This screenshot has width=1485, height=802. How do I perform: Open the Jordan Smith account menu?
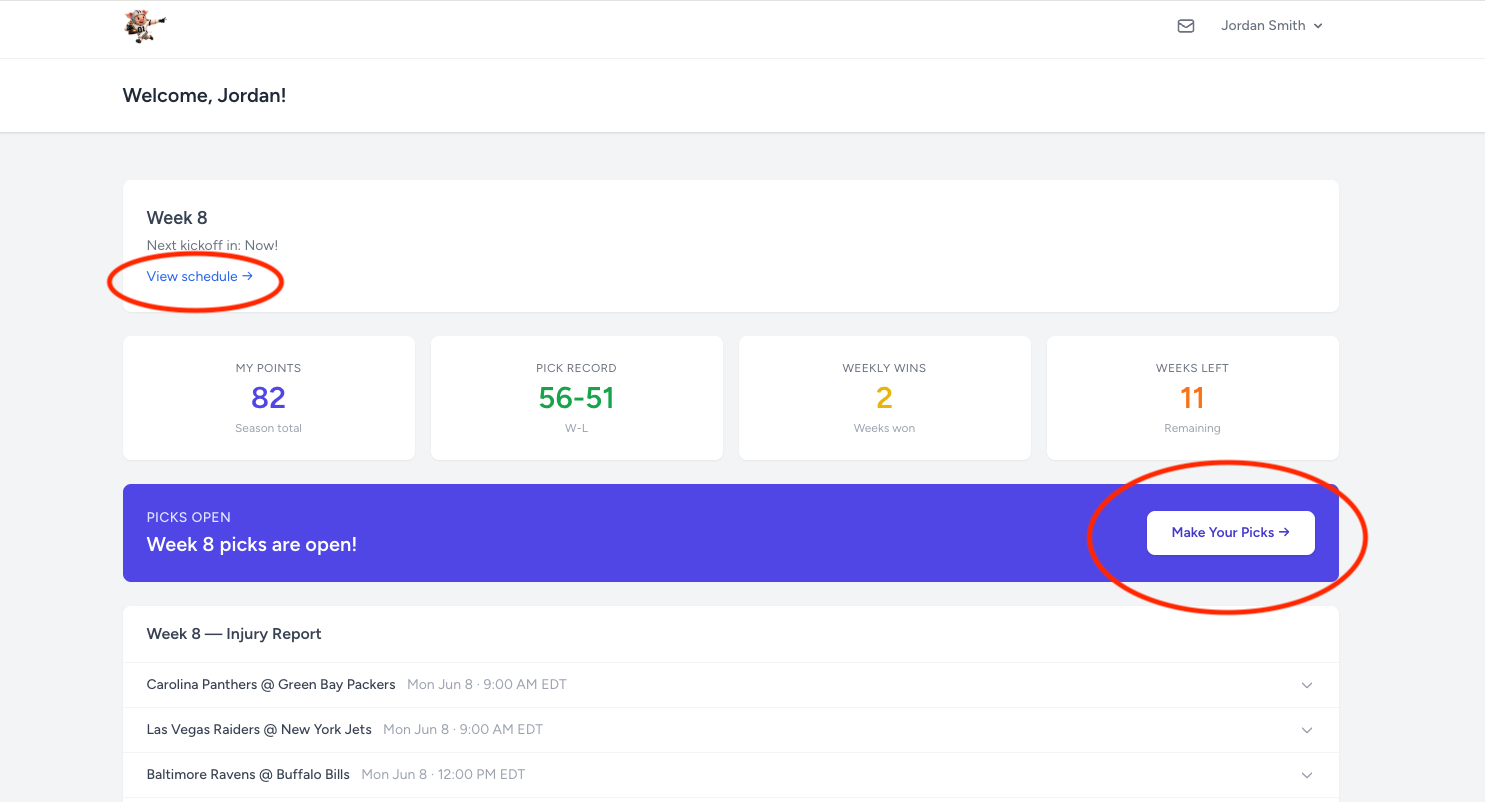(x=1272, y=26)
